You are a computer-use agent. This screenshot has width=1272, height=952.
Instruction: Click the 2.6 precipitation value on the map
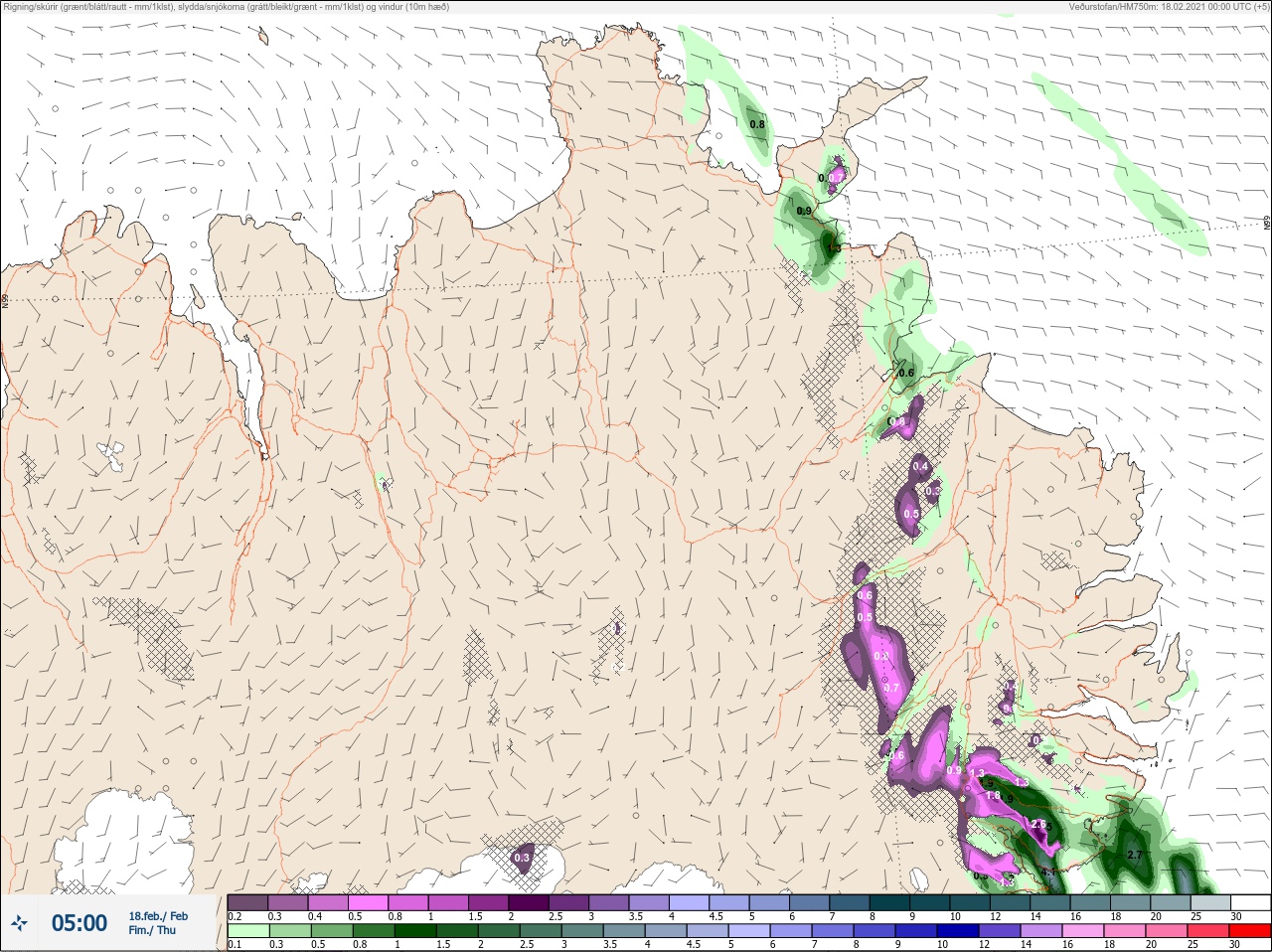coord(1038,824)
